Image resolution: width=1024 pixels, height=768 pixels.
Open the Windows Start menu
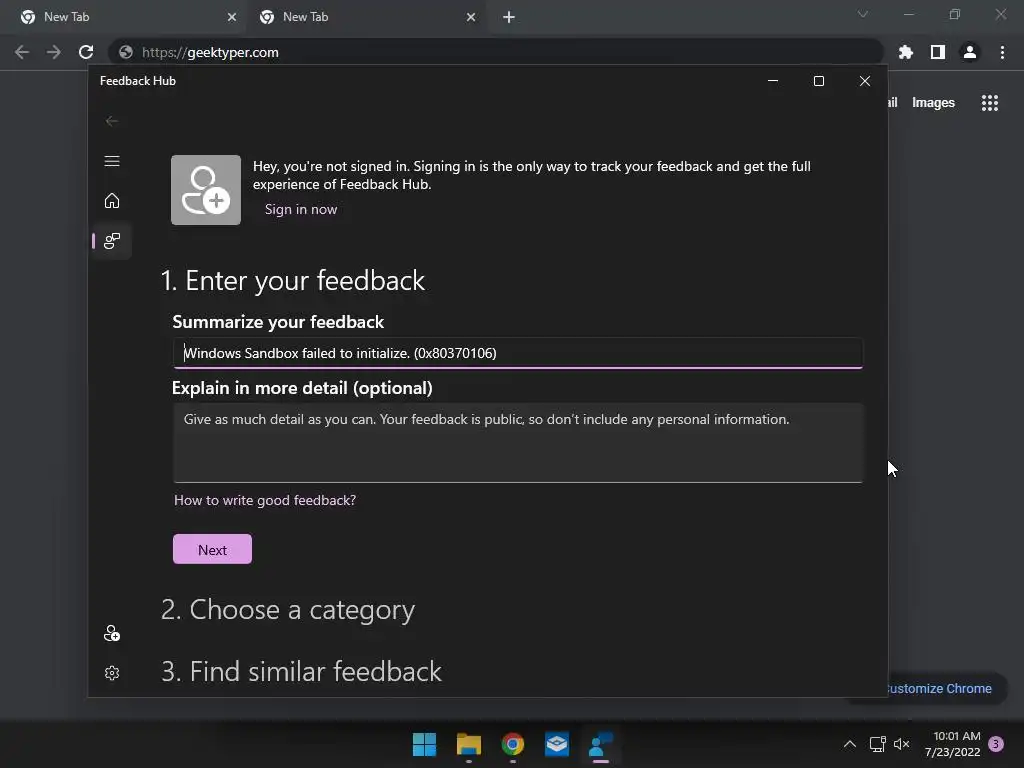click(424, 744)
